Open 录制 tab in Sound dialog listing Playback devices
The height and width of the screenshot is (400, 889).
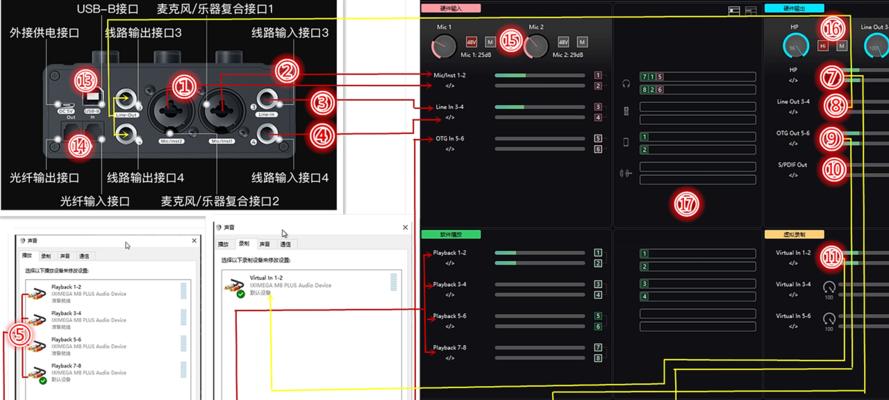click(x=45, y=256)
